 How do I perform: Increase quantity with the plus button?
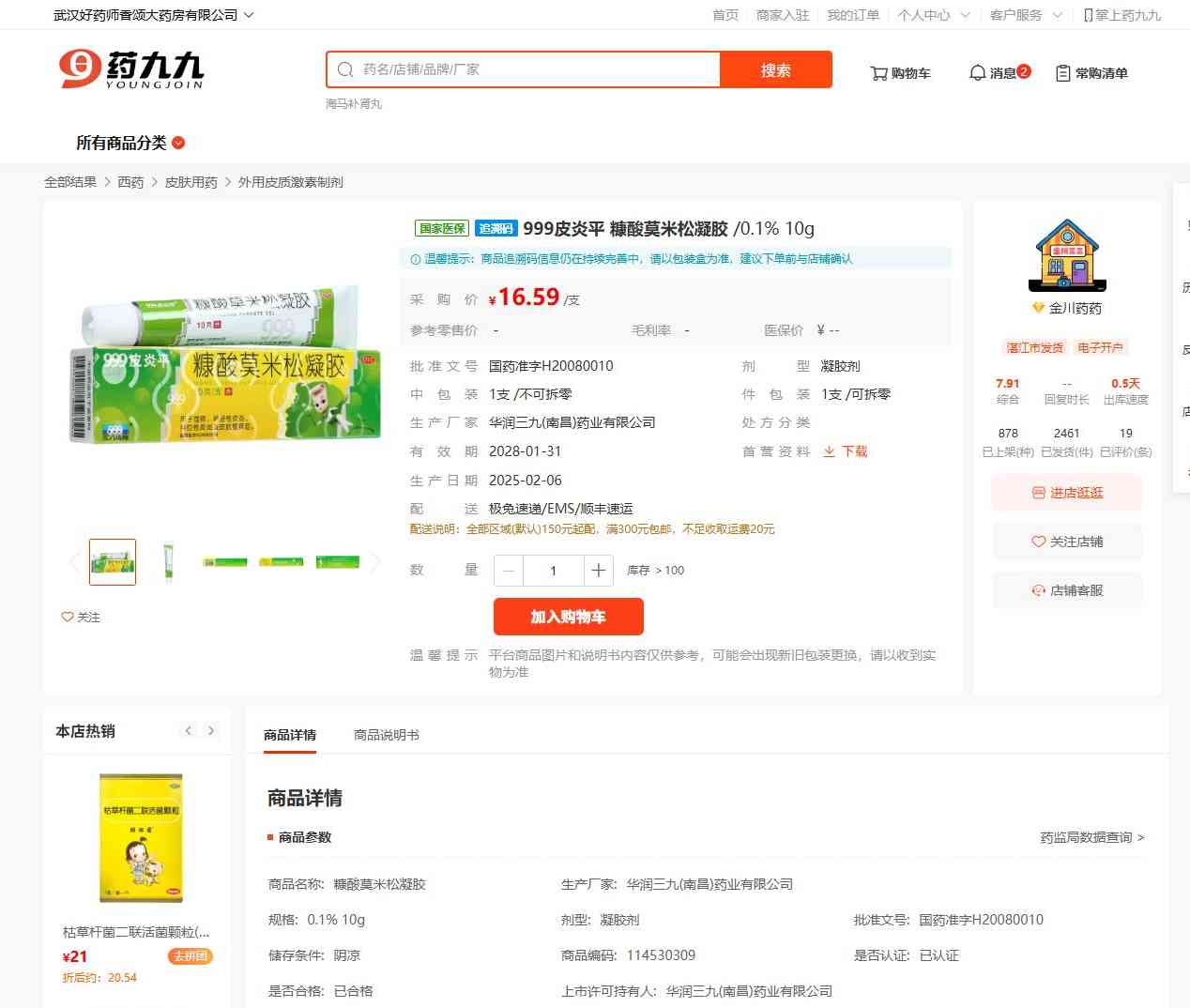coord(599,571)
